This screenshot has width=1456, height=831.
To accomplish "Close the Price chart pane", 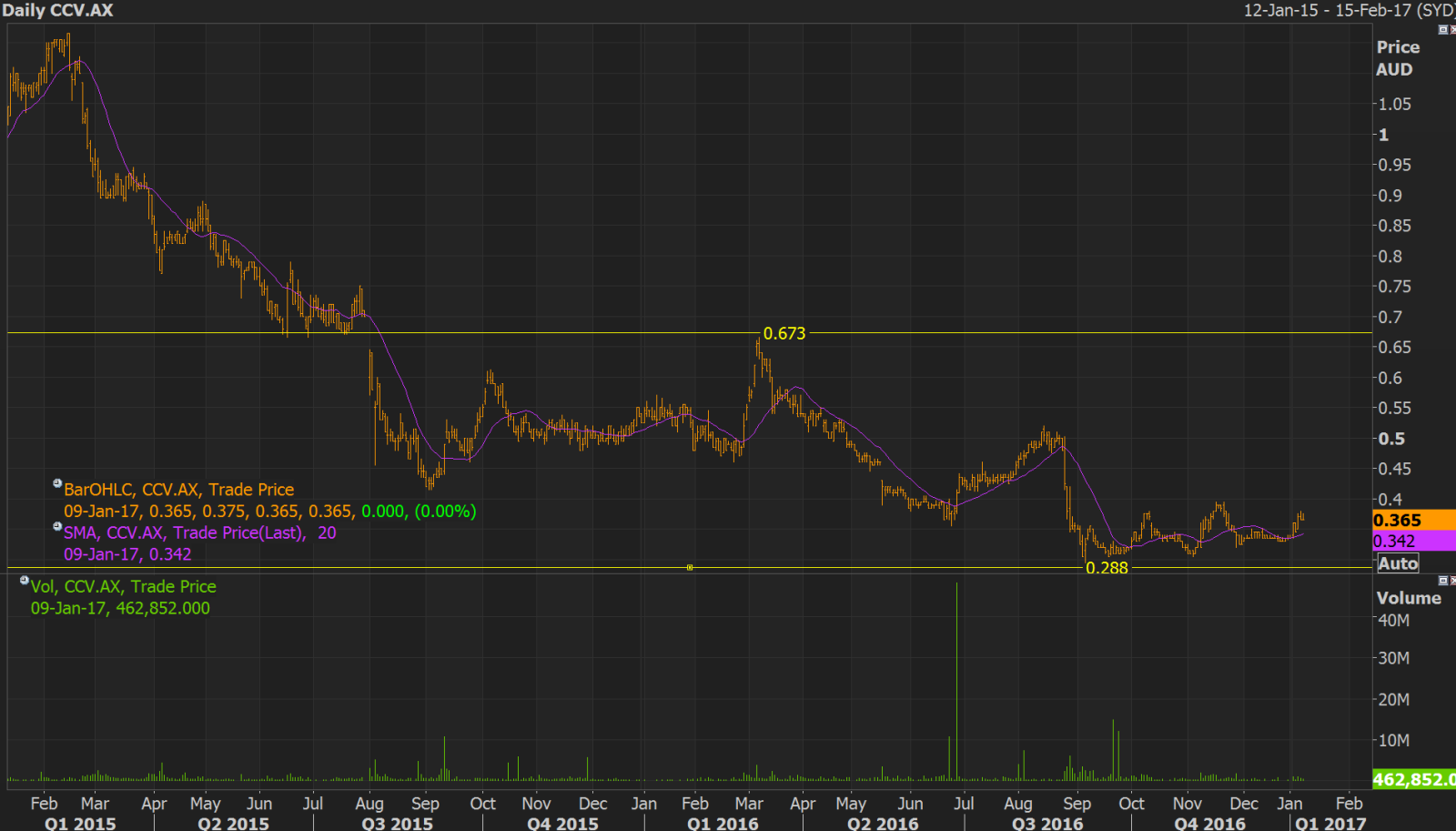I will (1452, 30).
